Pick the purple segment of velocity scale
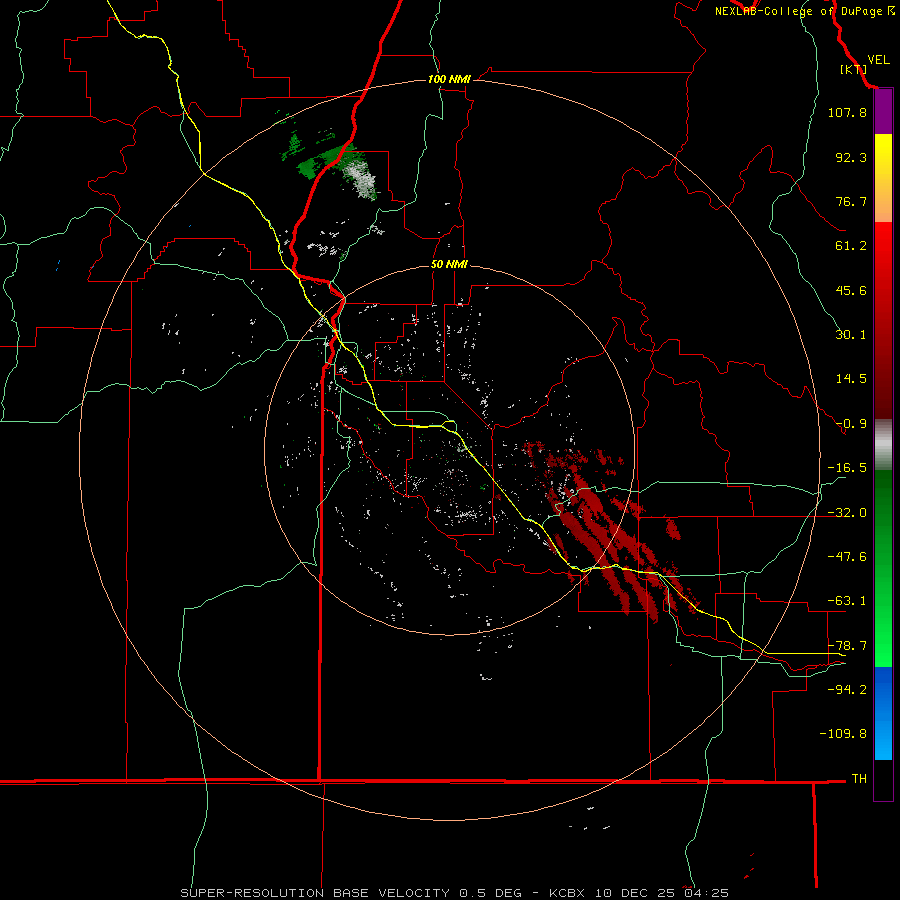Screen dimensions: 900x900 click(883, 112)
